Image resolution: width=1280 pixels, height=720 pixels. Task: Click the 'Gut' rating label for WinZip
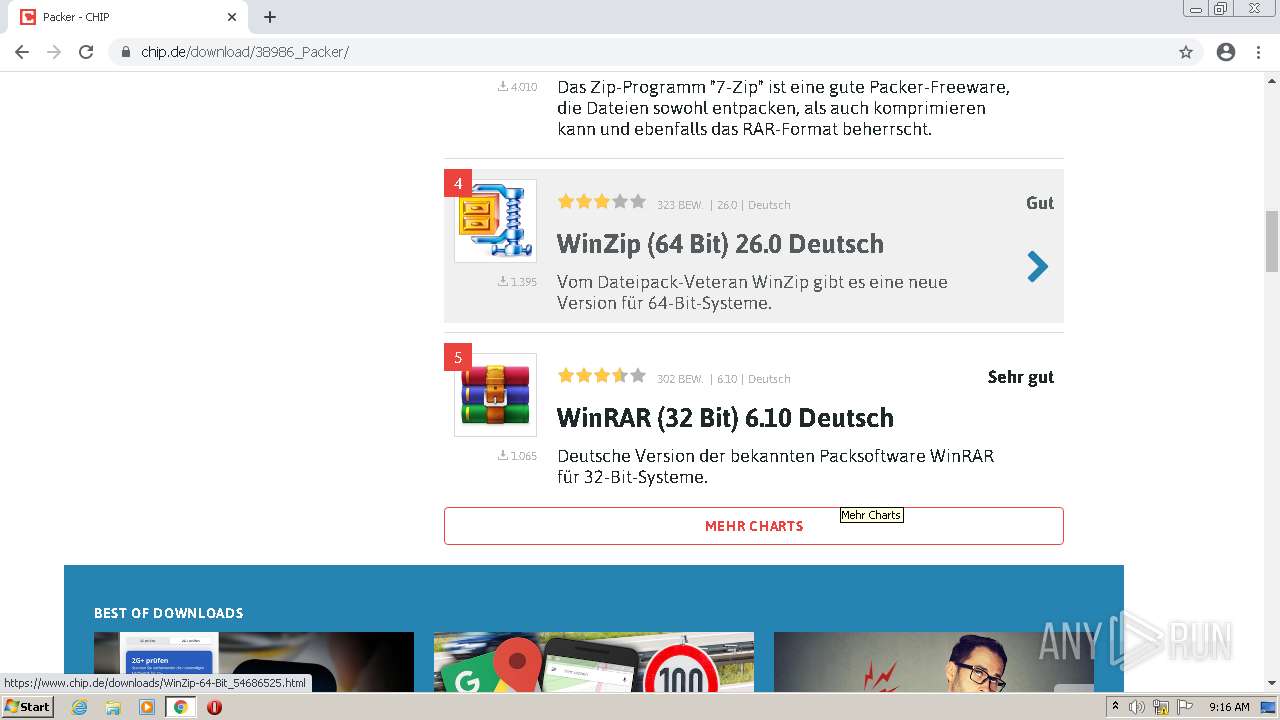[1040, 203]
